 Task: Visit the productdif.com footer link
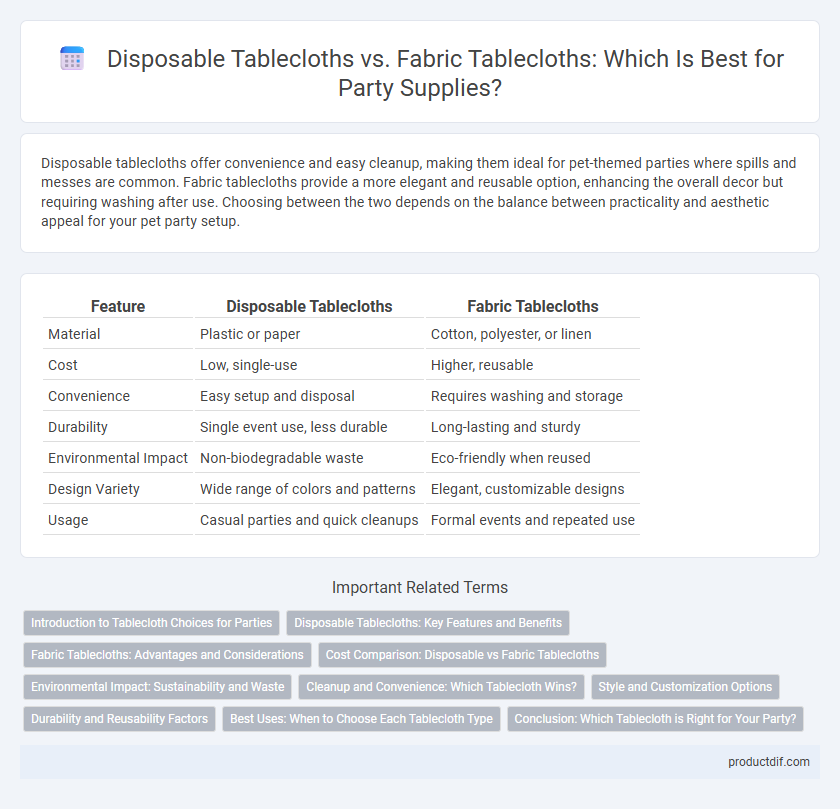click(769, 762)
